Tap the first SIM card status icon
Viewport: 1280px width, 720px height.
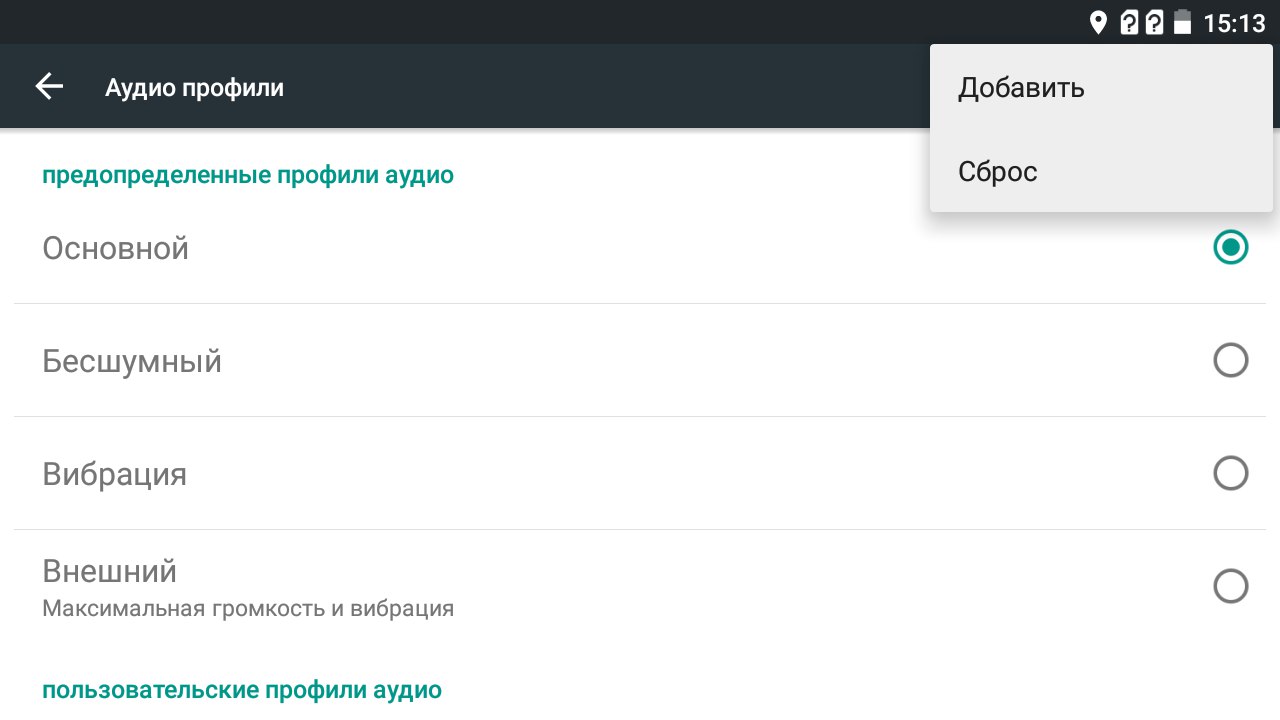[1129, 22]
